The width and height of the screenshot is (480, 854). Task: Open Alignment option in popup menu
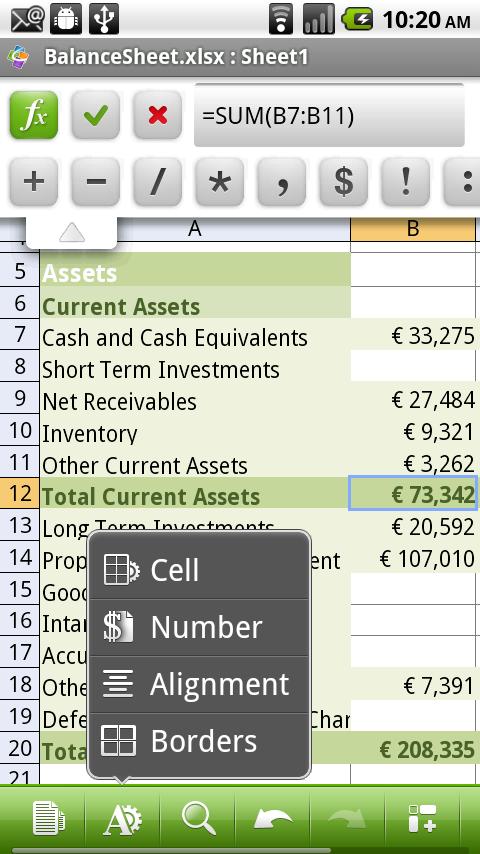click(199, 684)
